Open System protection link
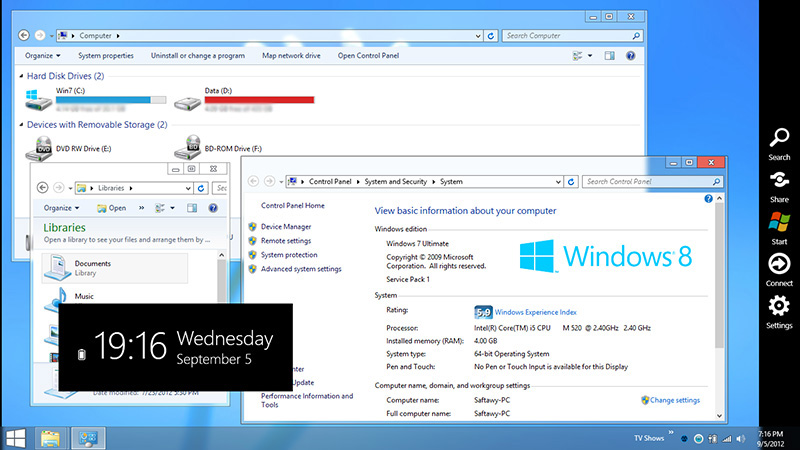 tap(289, 255)
